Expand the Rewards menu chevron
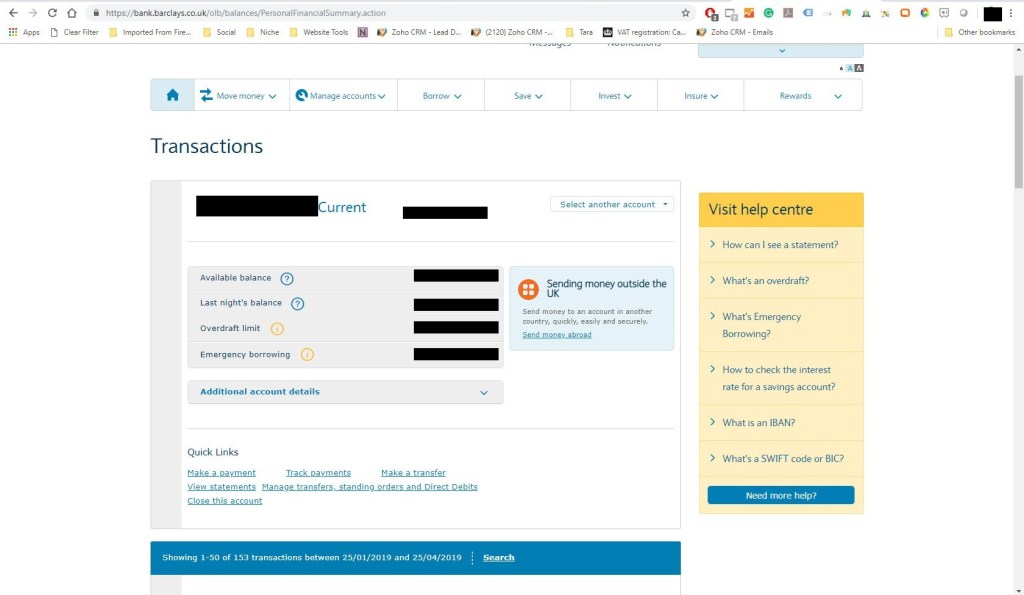The image size is (1024, 595). tap(838, 96)
